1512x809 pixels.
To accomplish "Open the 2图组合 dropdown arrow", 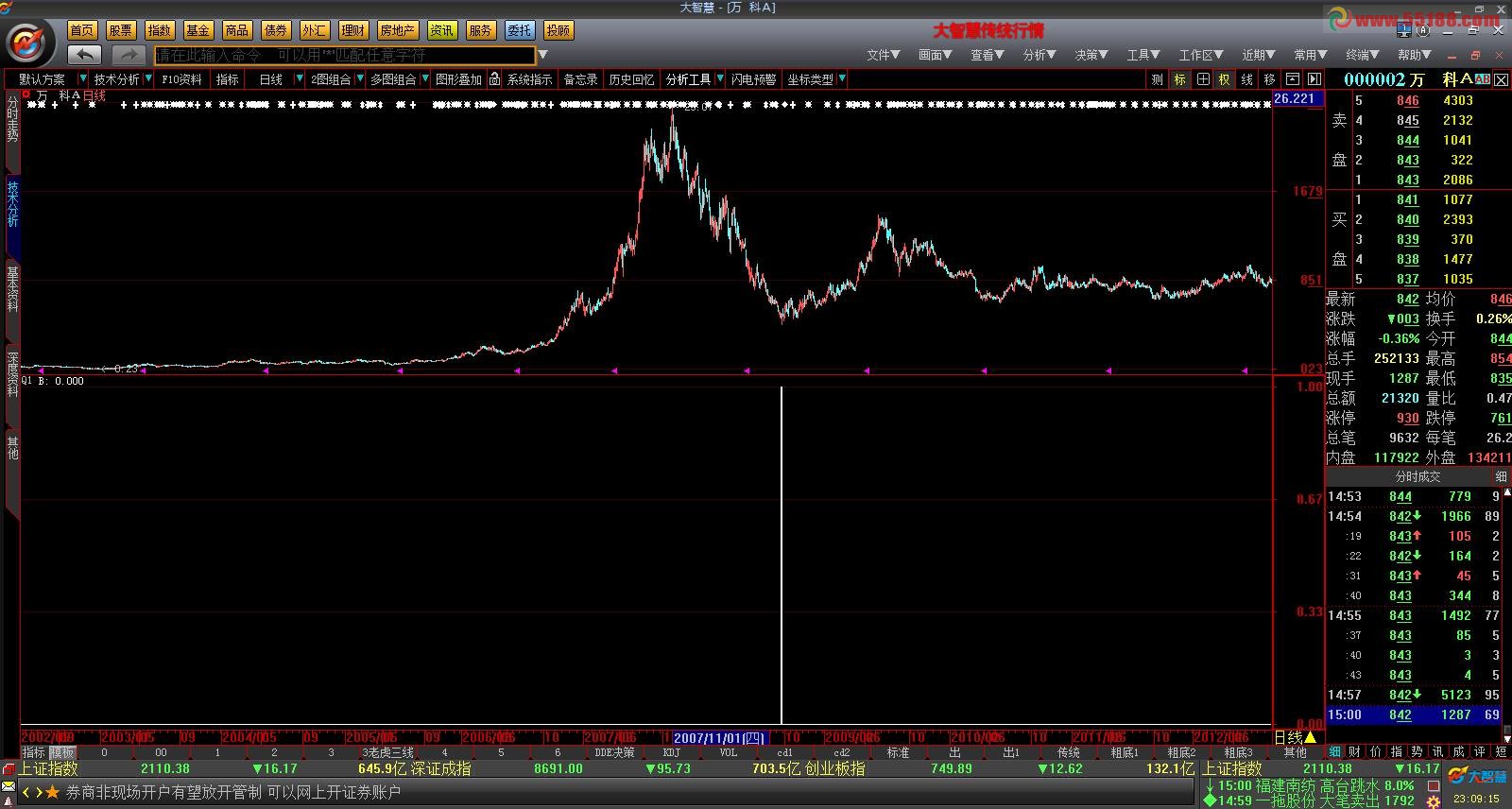I will pyautogui.click(x=359, y=79).
